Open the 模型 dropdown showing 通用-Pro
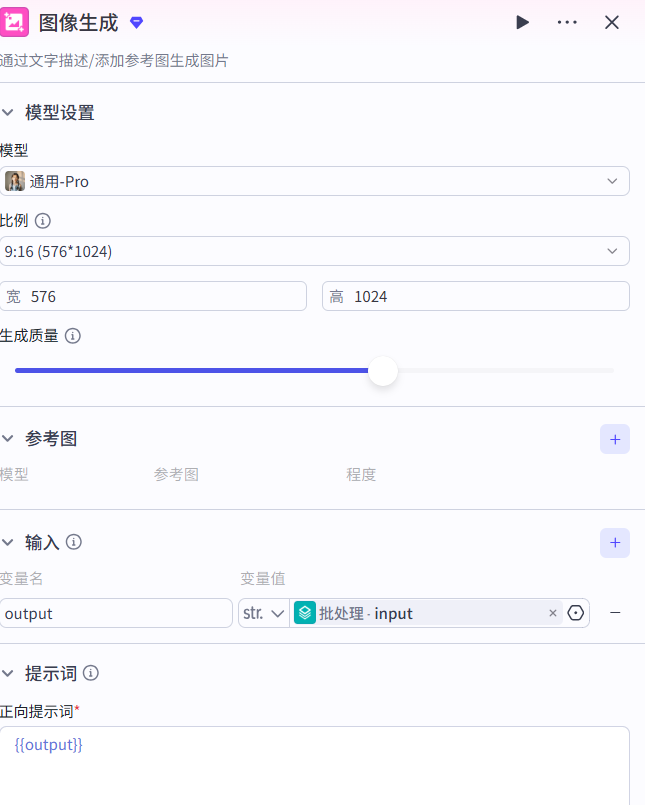Screen dimensions: 645x805 pos(315,181)
